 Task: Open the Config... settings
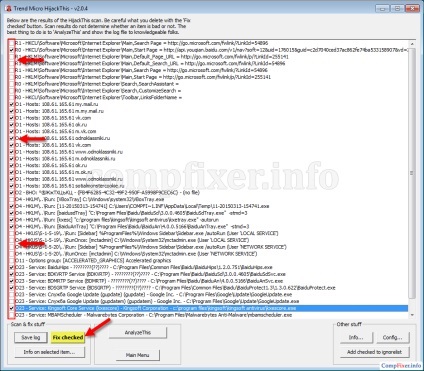point(392,337)
